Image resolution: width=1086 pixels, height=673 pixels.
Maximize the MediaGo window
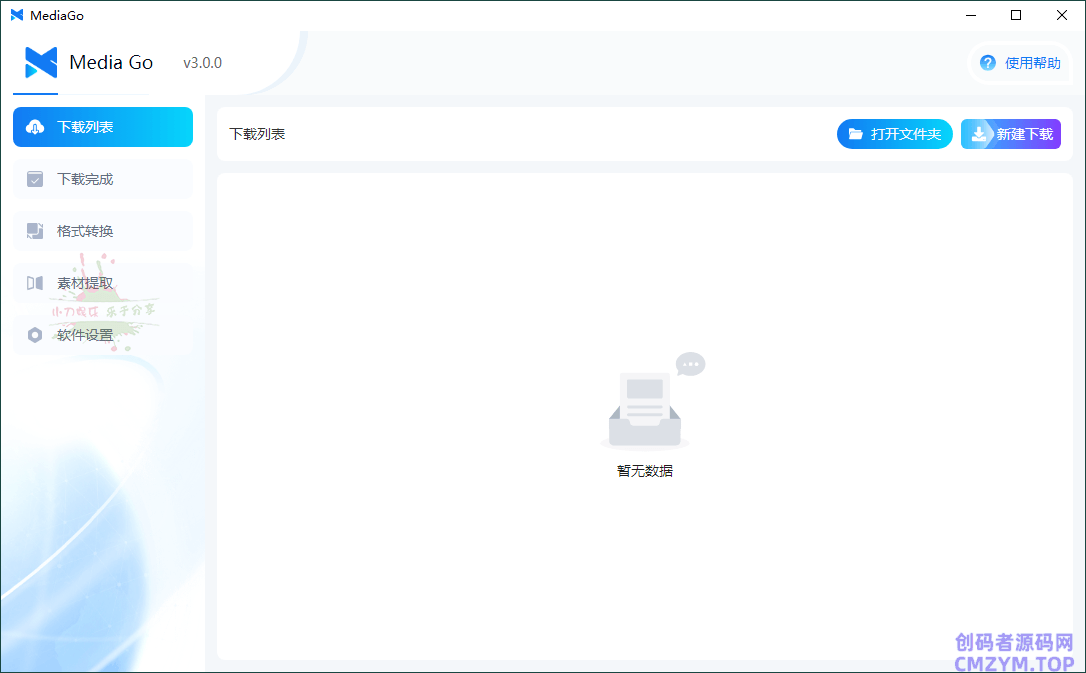[1016, 15]
